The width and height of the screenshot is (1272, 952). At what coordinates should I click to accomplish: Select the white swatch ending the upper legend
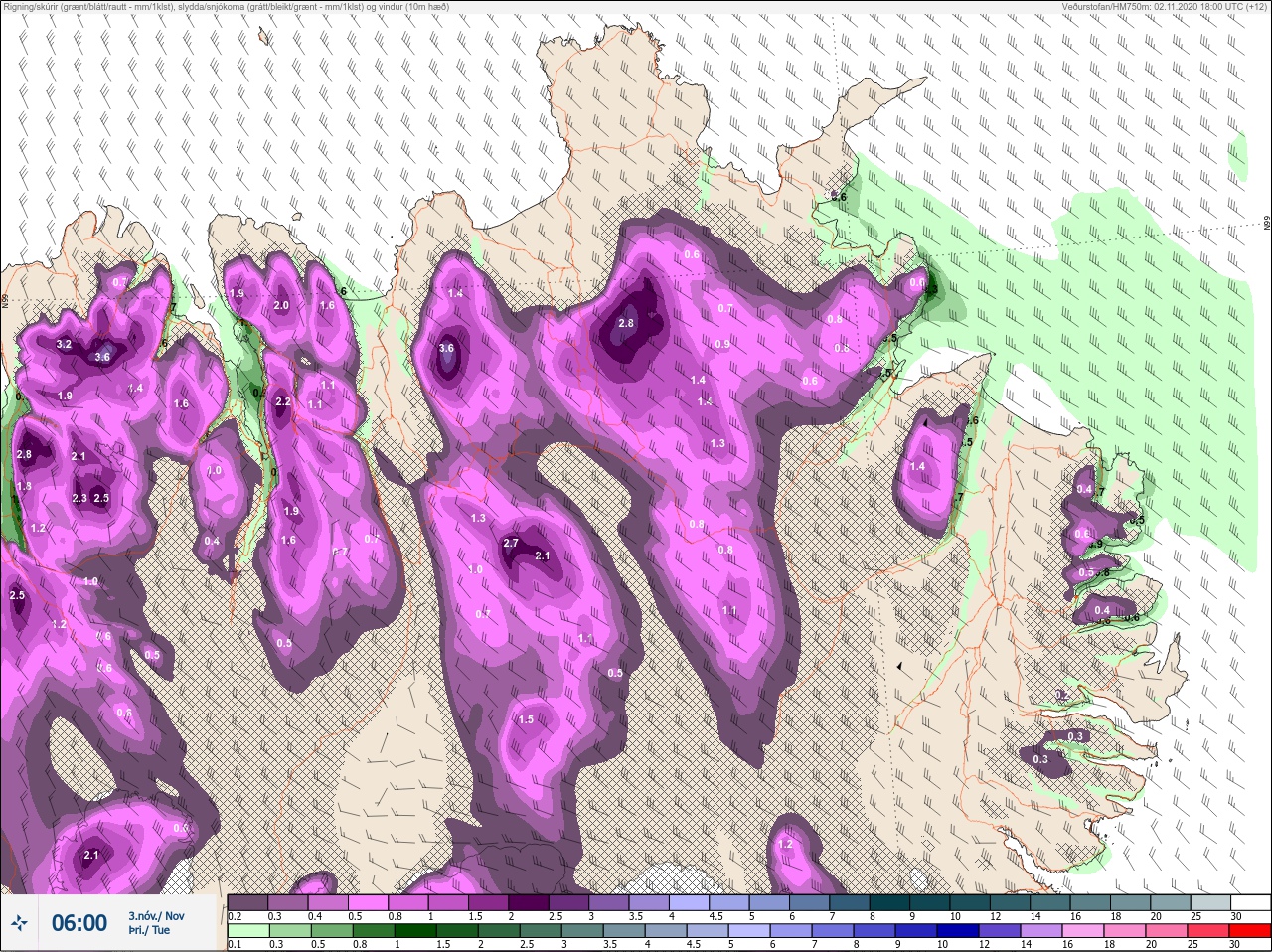coord(1251,903)
